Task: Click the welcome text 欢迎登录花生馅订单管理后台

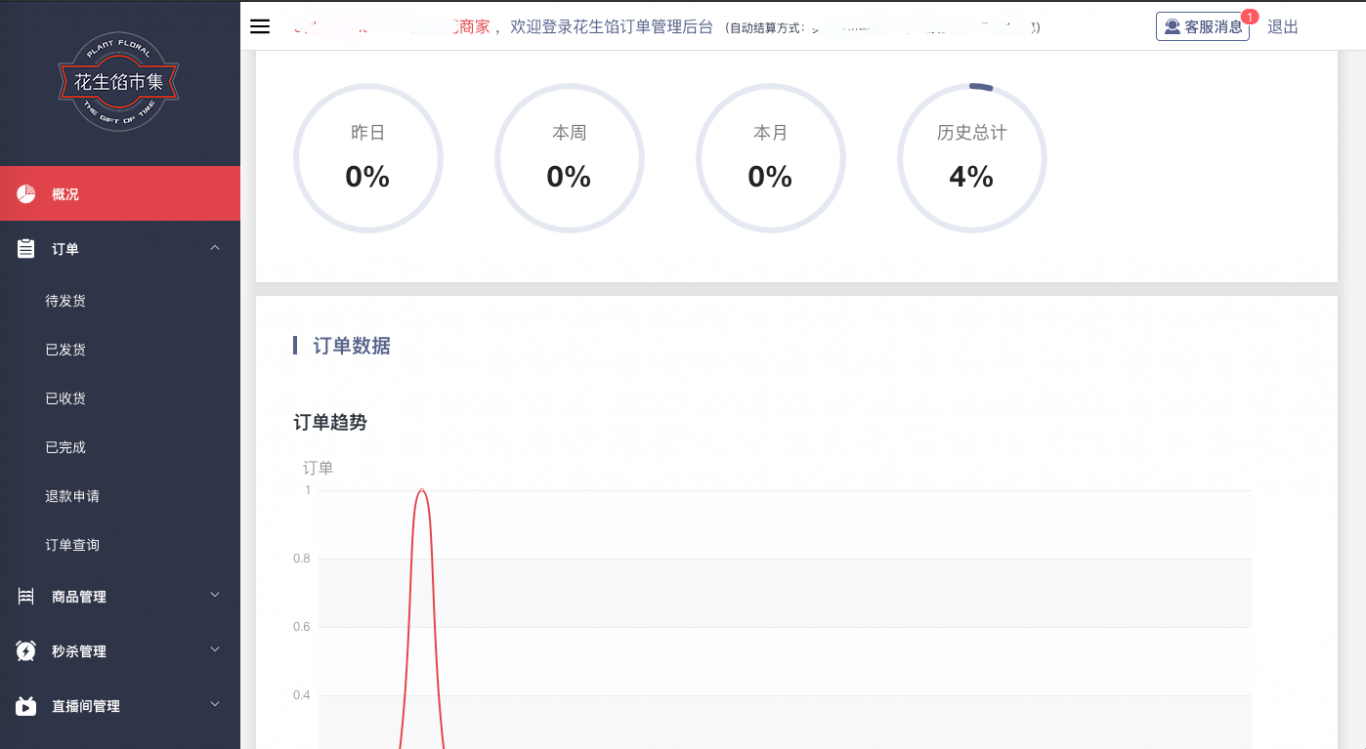Action: [x=612, y=27]
